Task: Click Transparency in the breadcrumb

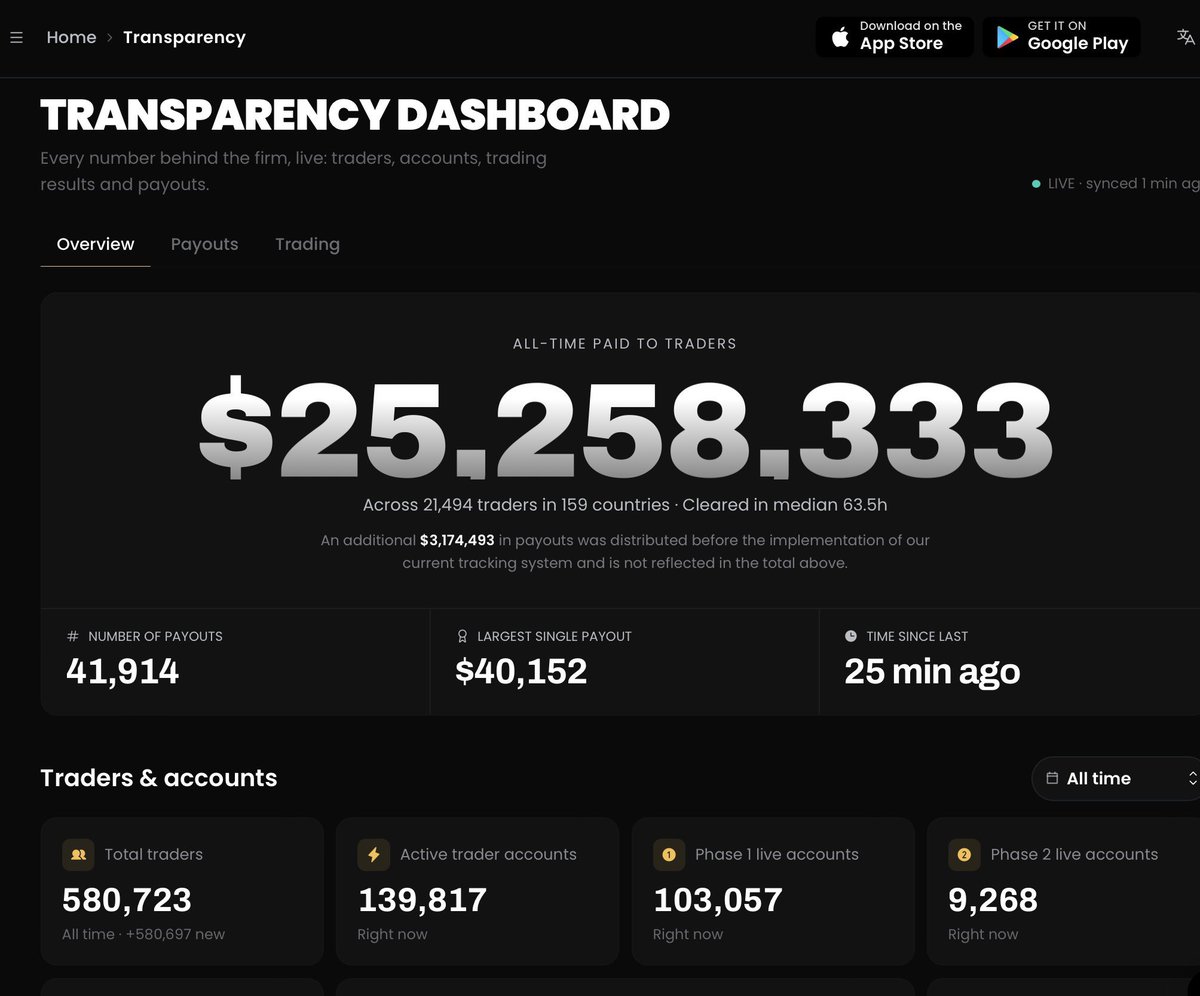Action: [x=184, y=37]
